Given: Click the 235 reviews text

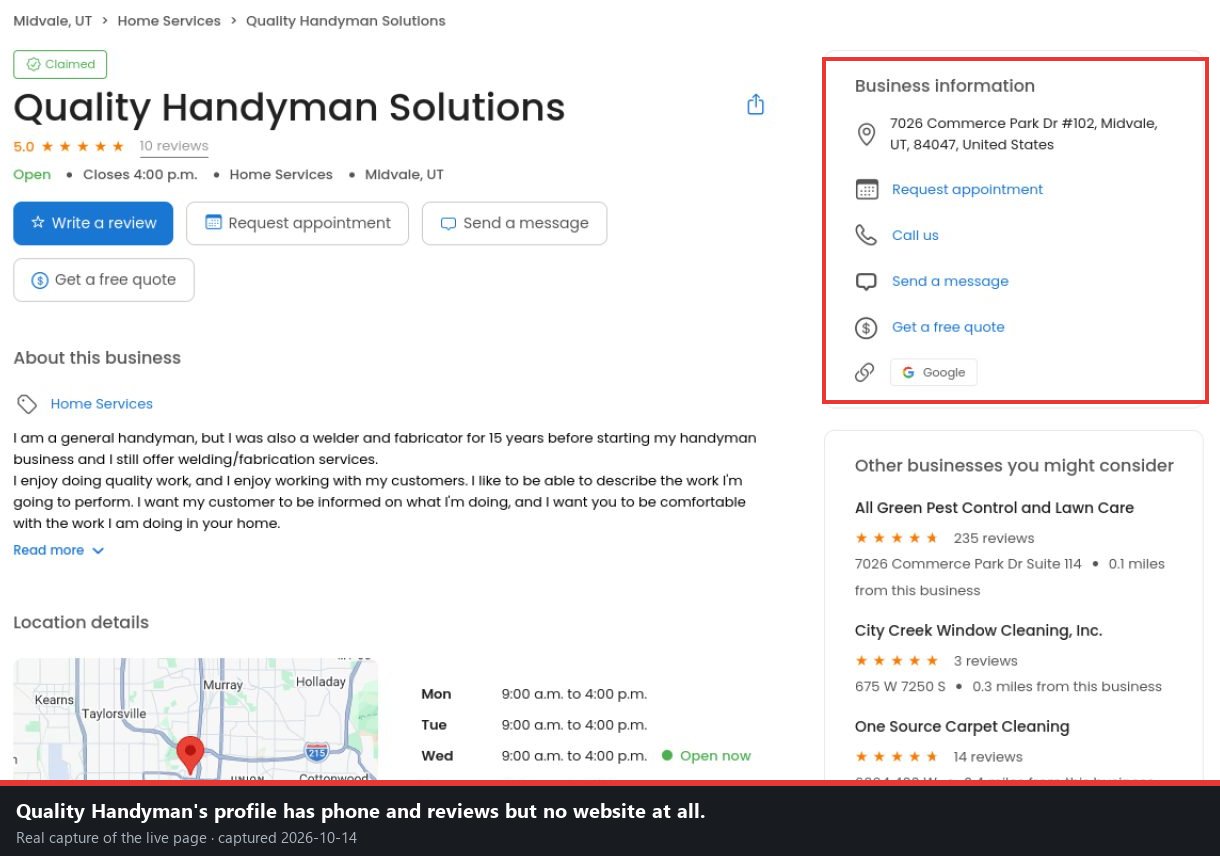Looking at the screenshot, I should click(993, 538).
